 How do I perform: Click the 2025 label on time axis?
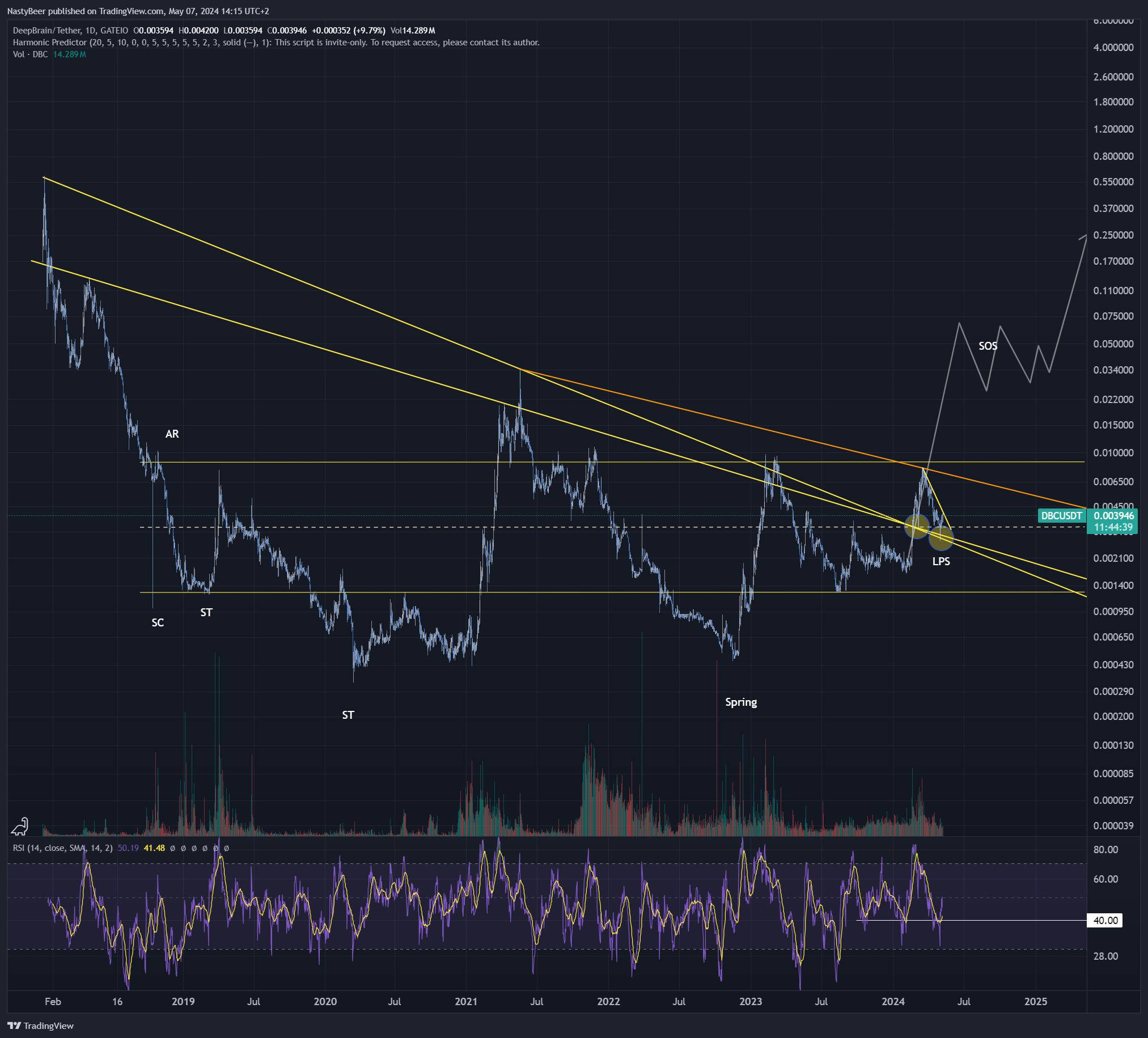[1035, 1002]
